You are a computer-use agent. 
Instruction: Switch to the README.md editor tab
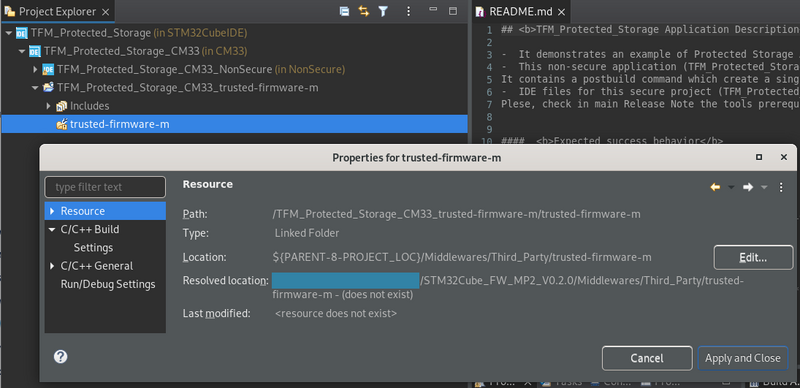[520, 12]
